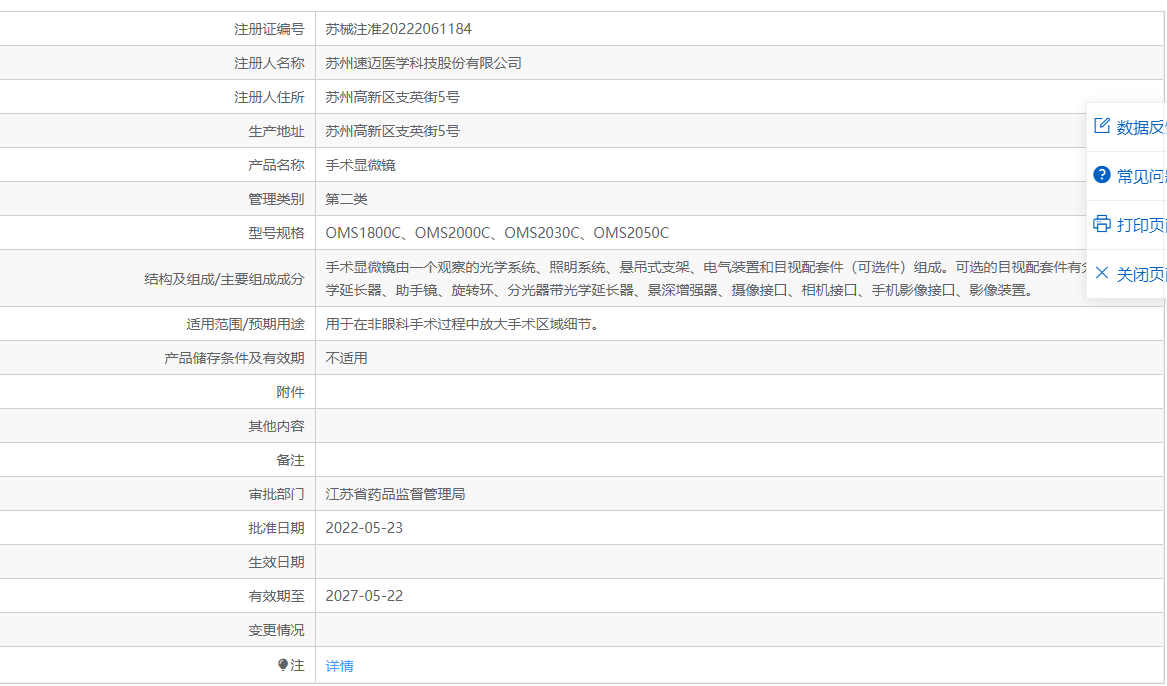Click the 注册人名称 field label
The height and width of the screenshot is (686, 1167).
click(269, 63)
